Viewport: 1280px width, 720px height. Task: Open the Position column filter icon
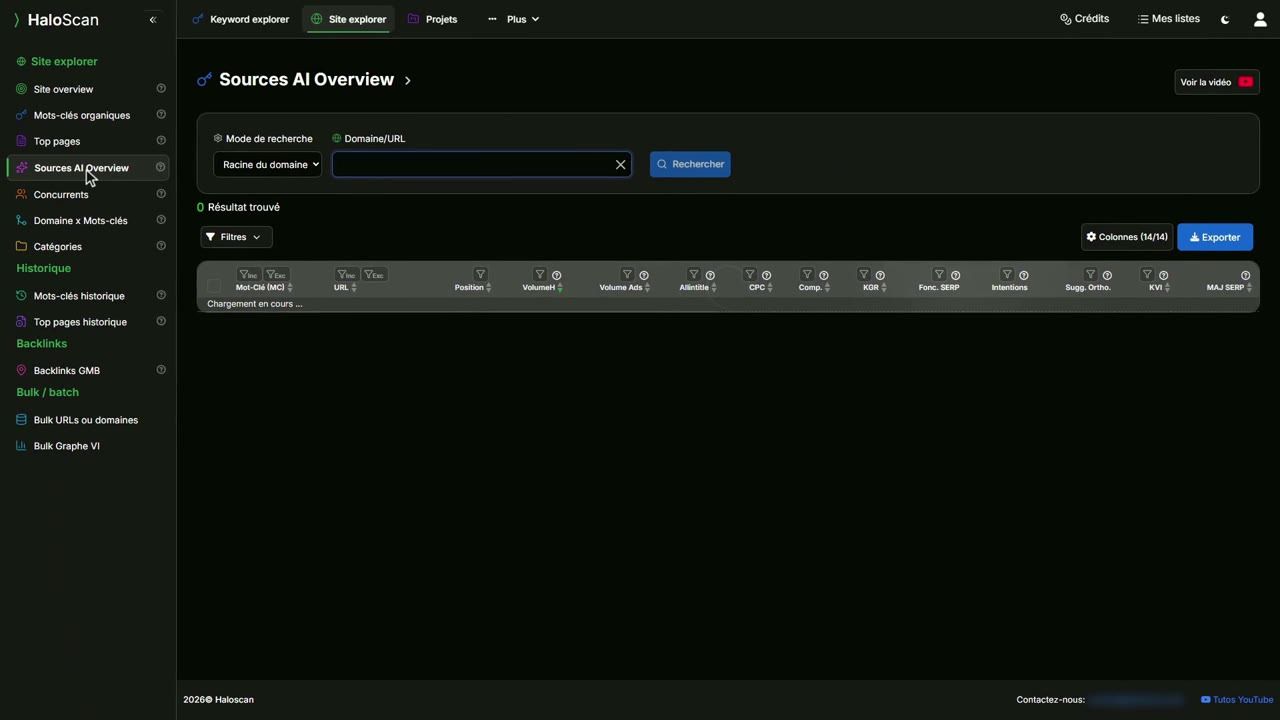coord(480,274)
